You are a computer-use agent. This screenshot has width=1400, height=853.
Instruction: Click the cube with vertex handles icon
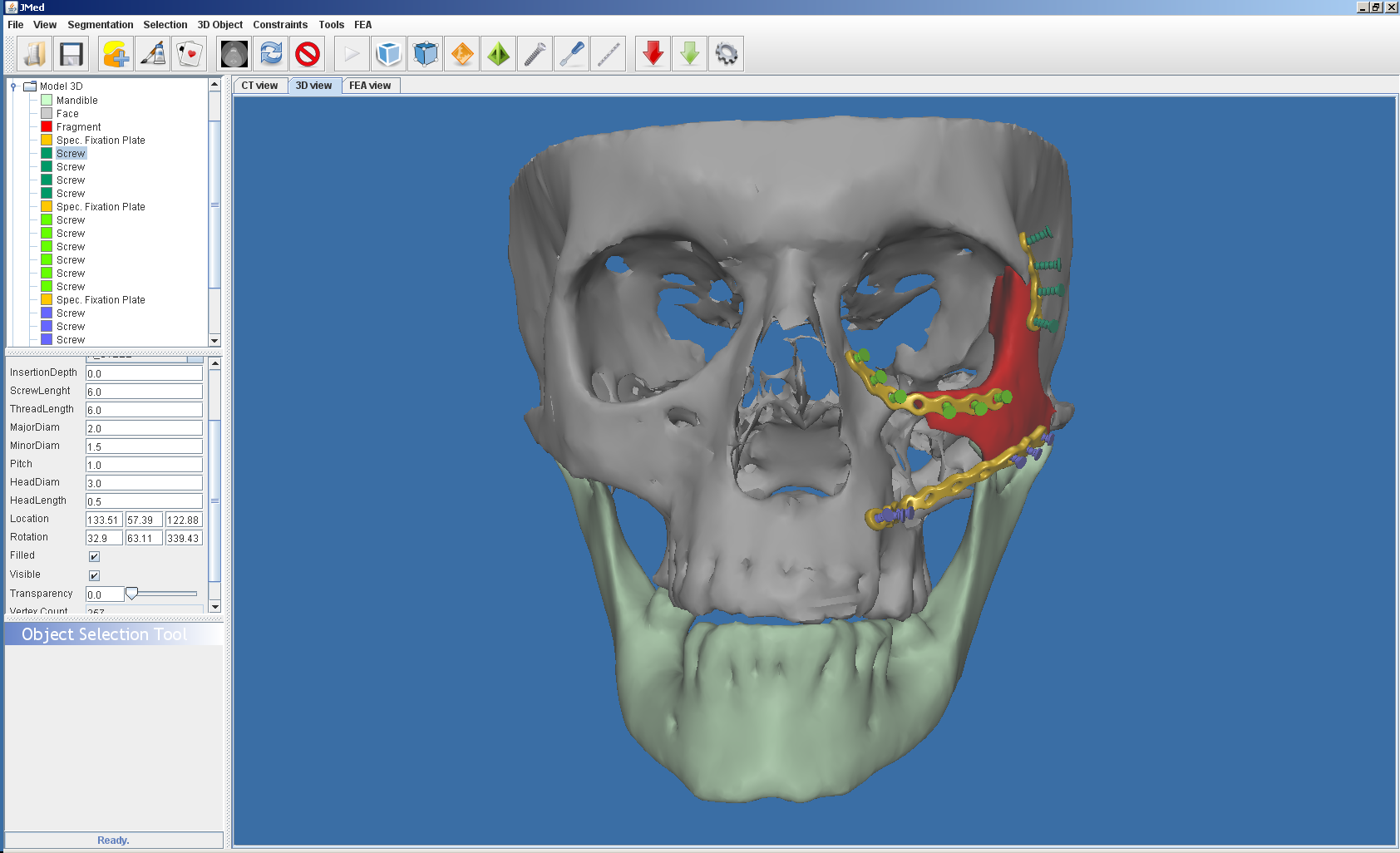pos(426,54)
